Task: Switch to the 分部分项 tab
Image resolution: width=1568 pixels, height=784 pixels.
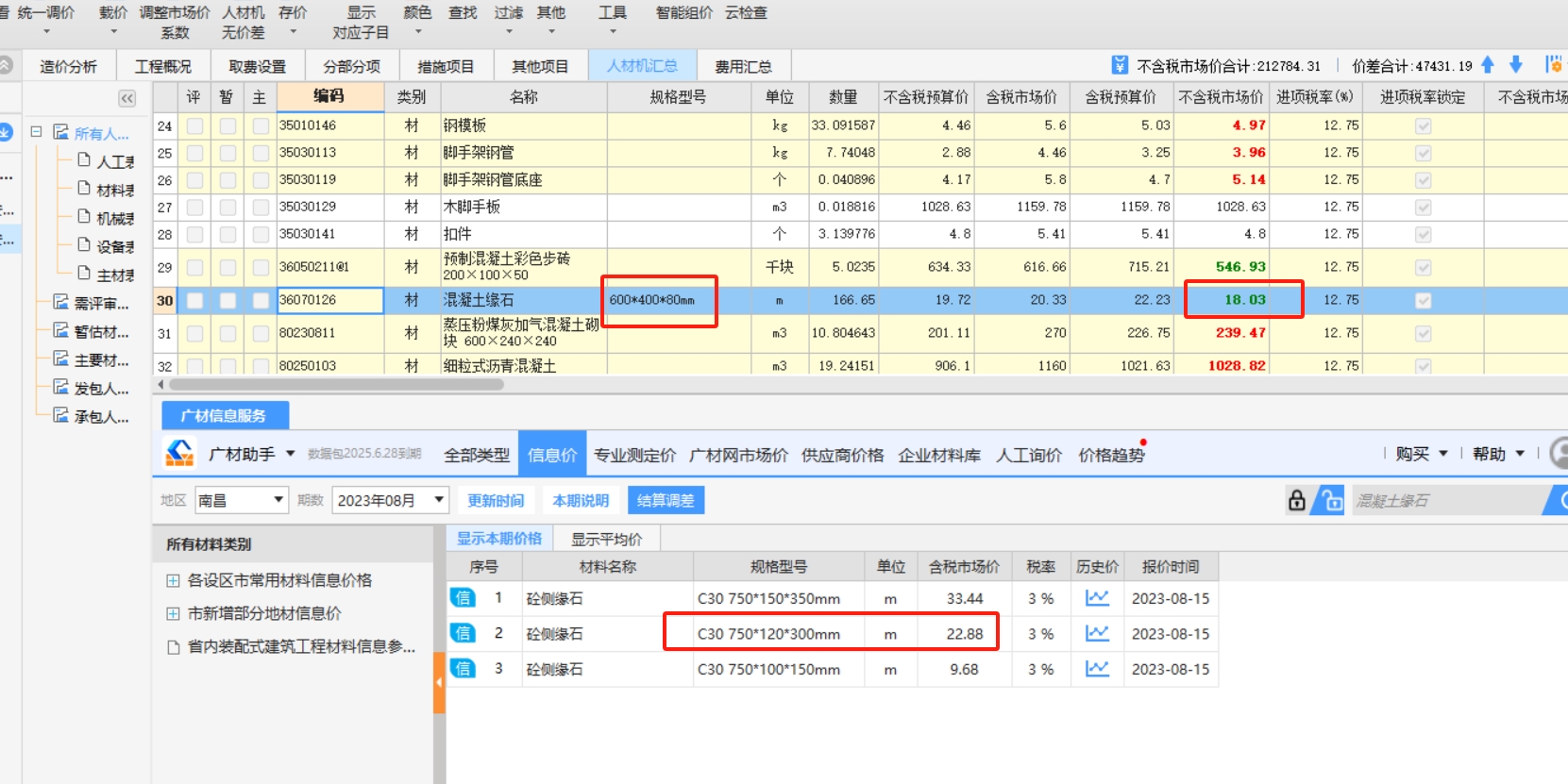Action: [x=351, y=66]
